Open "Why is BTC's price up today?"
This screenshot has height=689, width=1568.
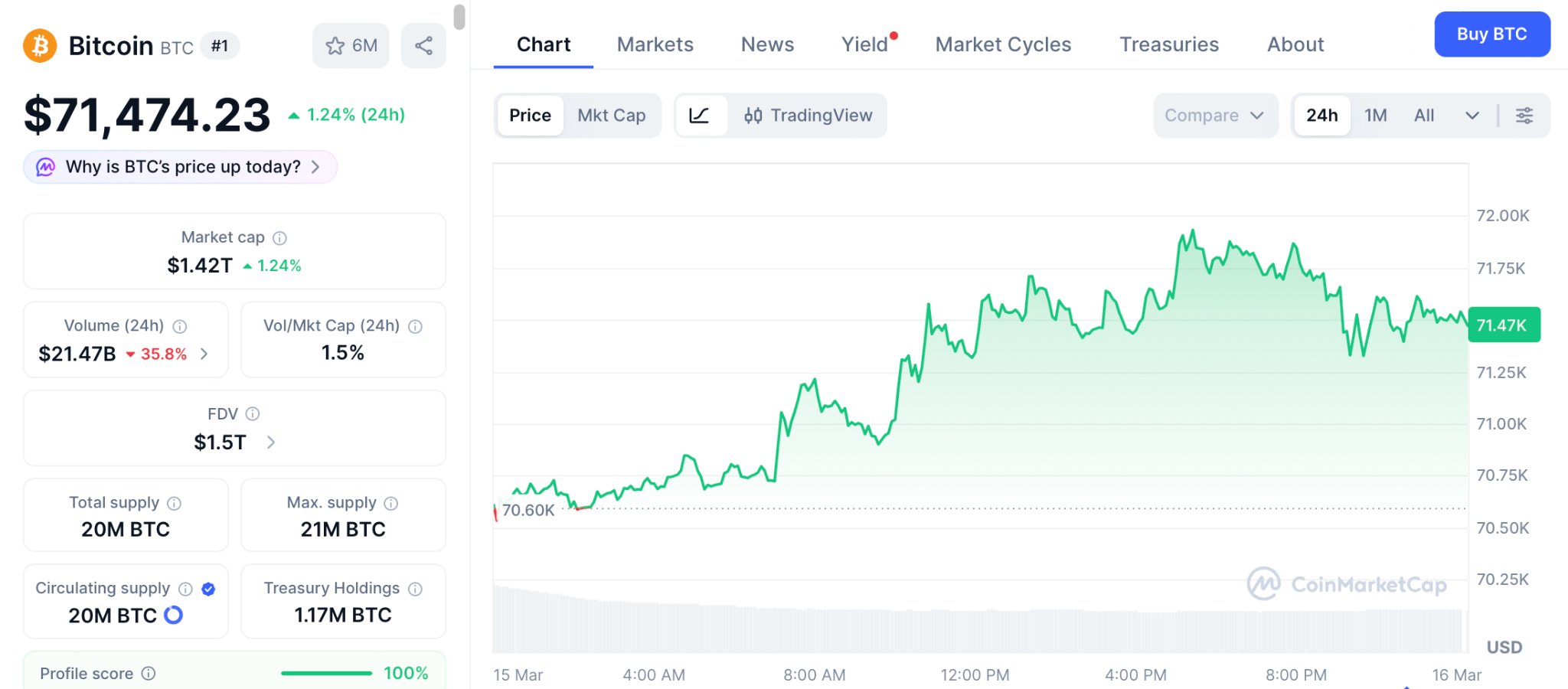tap(181, 167)
